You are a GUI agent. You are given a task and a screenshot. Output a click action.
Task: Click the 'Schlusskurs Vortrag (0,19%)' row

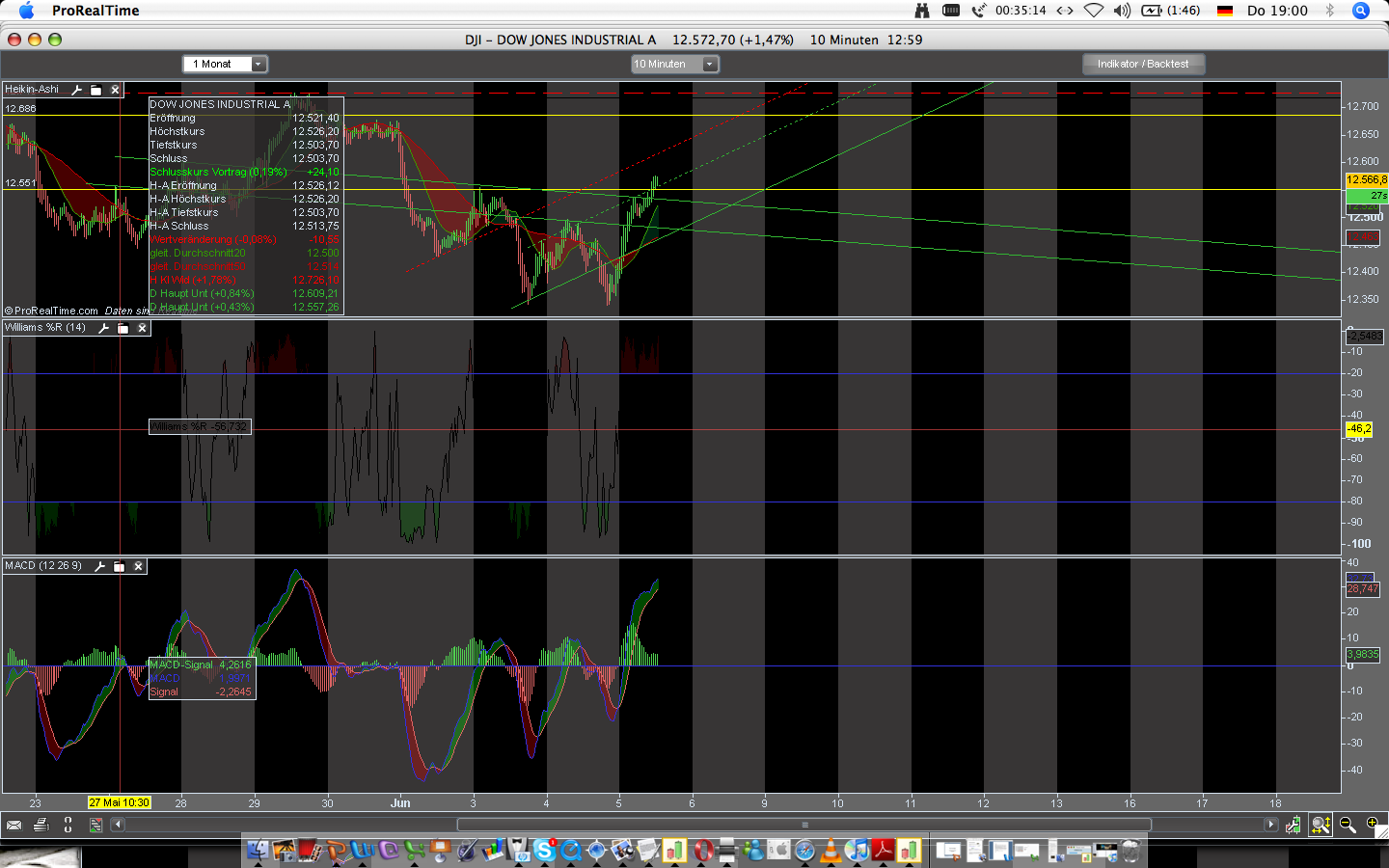(x=245, y=172)
